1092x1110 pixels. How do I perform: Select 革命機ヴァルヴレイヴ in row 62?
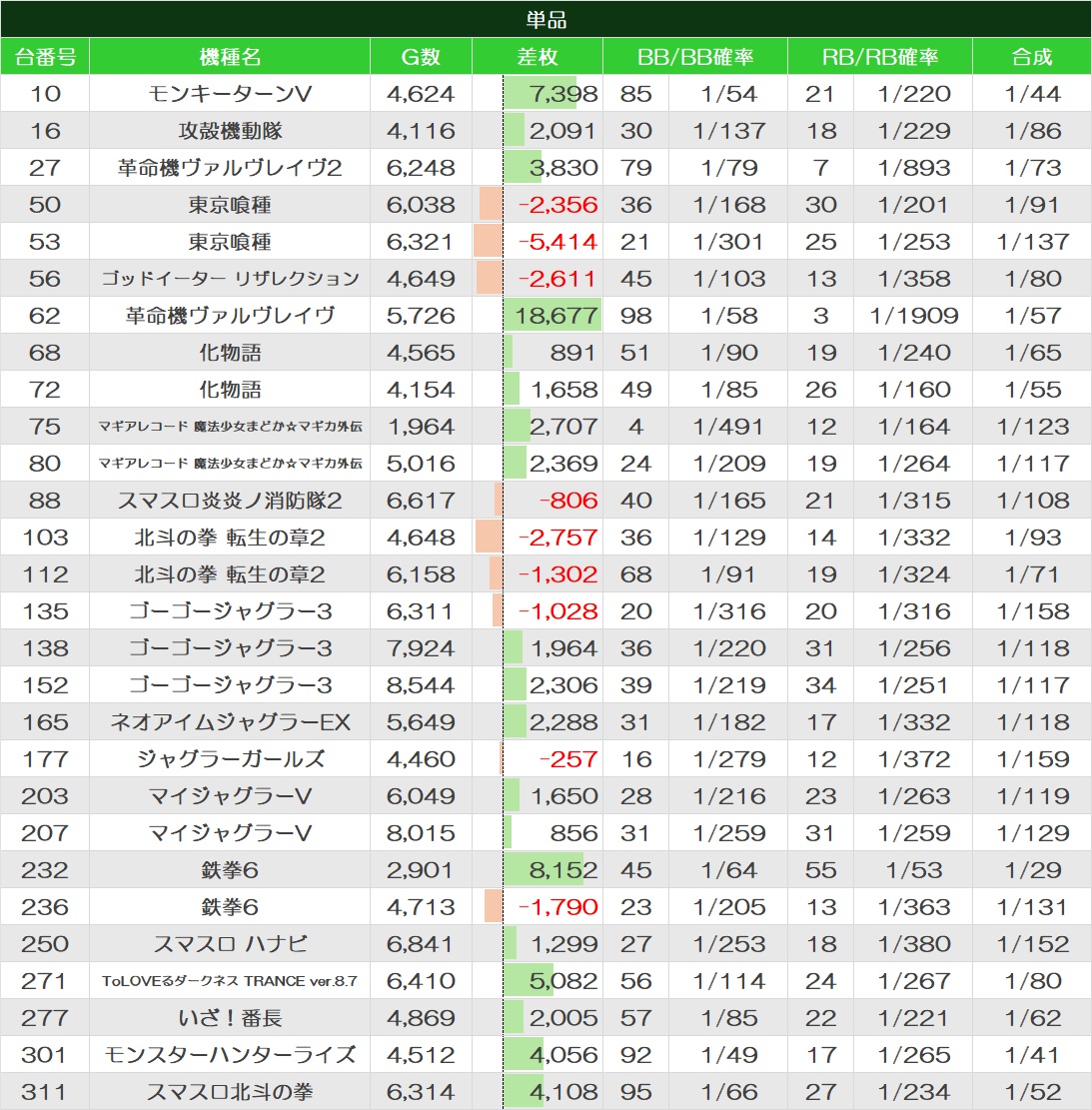tap(230, 315)
